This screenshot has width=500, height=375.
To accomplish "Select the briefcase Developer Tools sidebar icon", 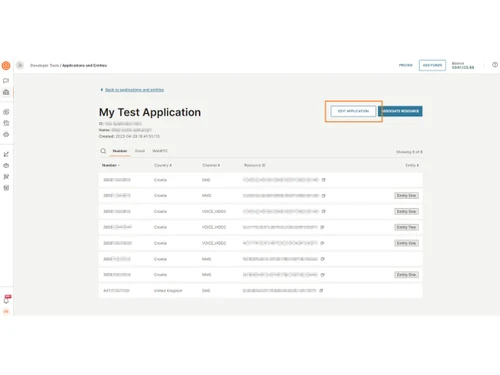I will click(6, 92).
